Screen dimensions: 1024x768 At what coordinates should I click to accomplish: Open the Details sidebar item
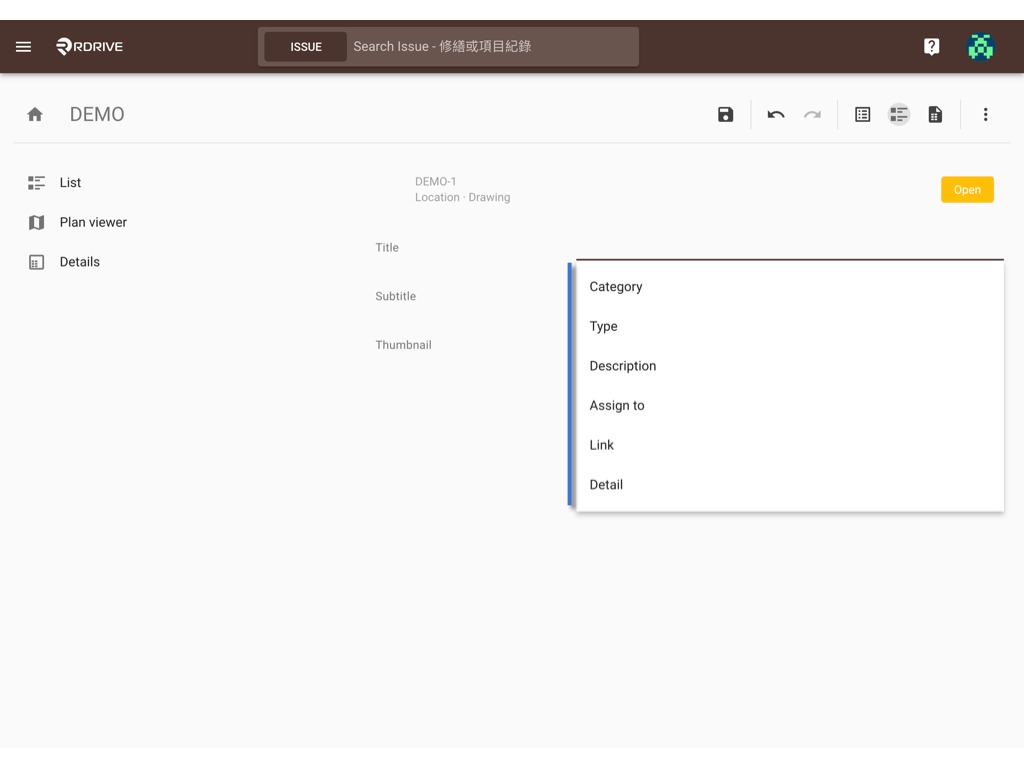pos(80,262)
